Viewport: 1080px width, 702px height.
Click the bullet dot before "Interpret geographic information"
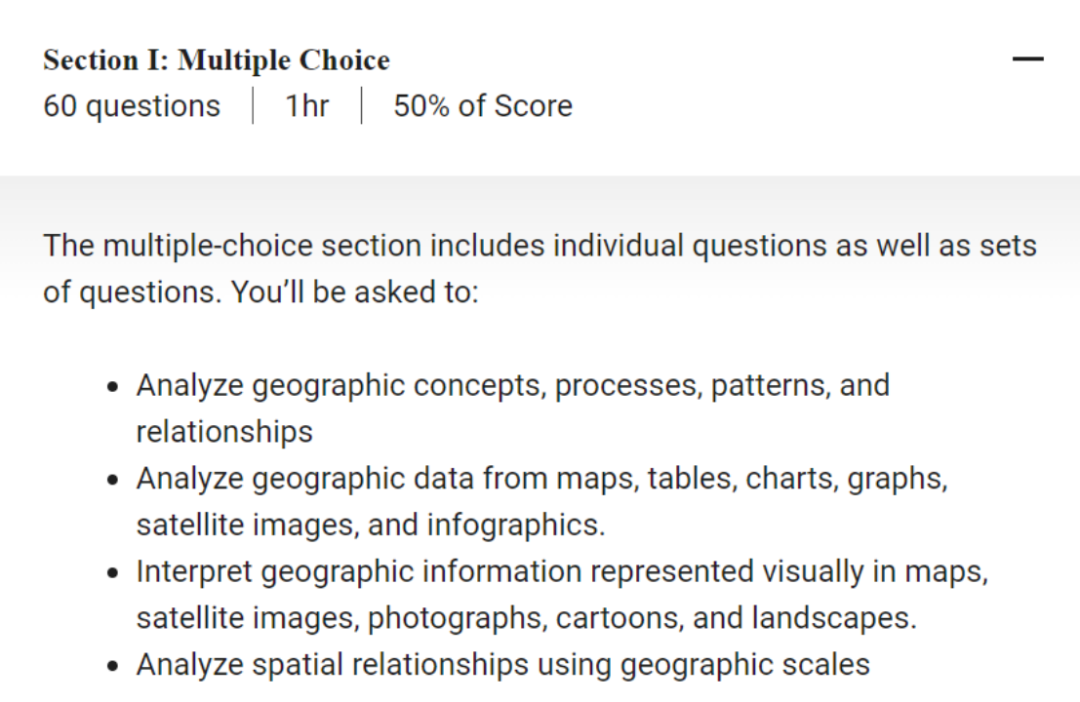pyautogui.click(x=117, y=573)
